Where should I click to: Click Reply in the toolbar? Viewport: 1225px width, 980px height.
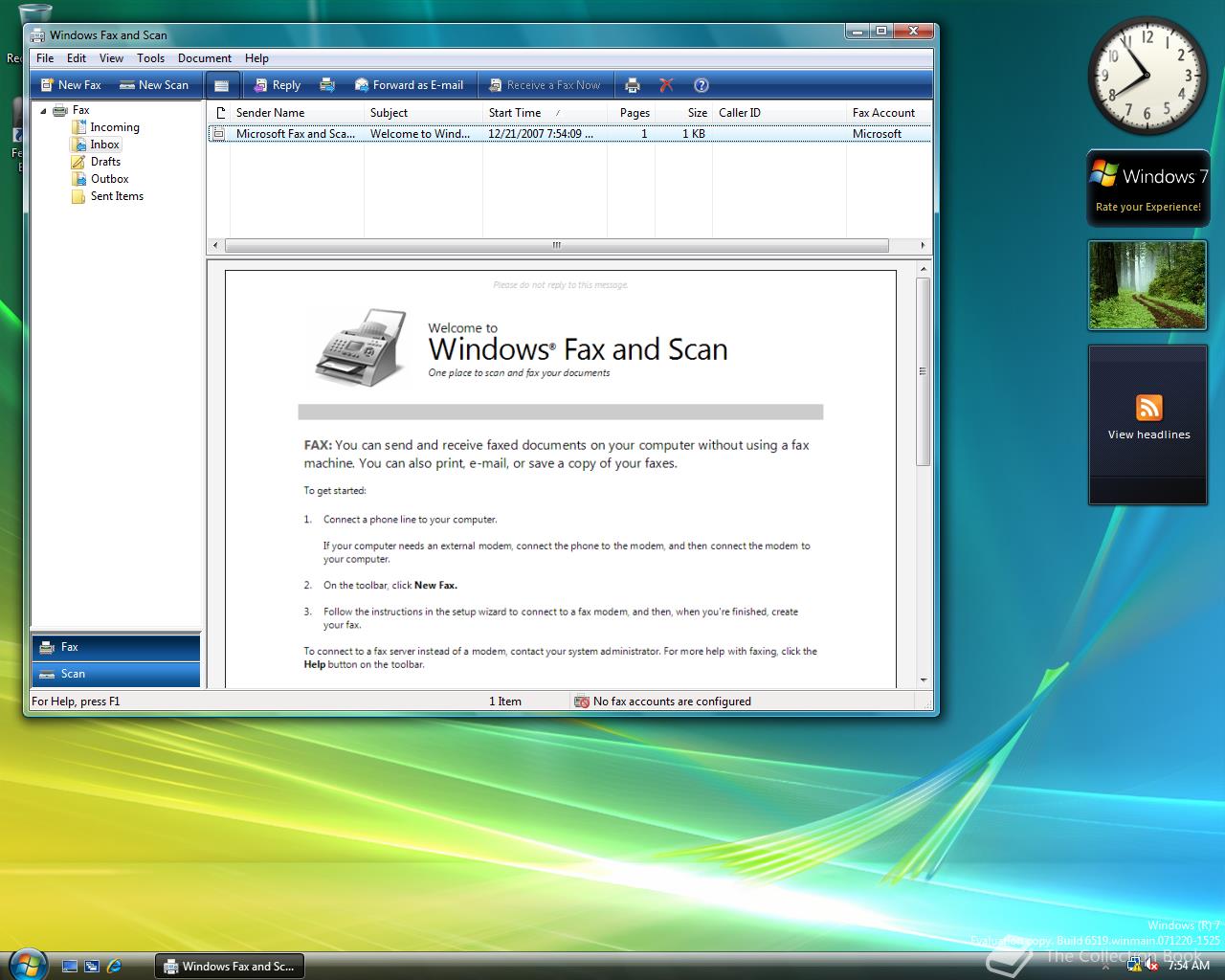click(x=277, y=85)
